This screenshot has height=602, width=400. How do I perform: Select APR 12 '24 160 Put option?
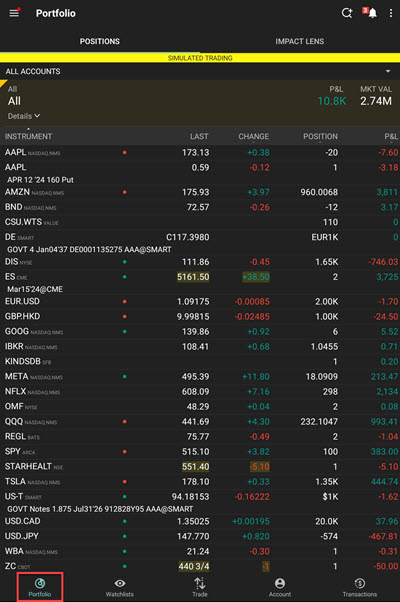[x=200, y=172]
